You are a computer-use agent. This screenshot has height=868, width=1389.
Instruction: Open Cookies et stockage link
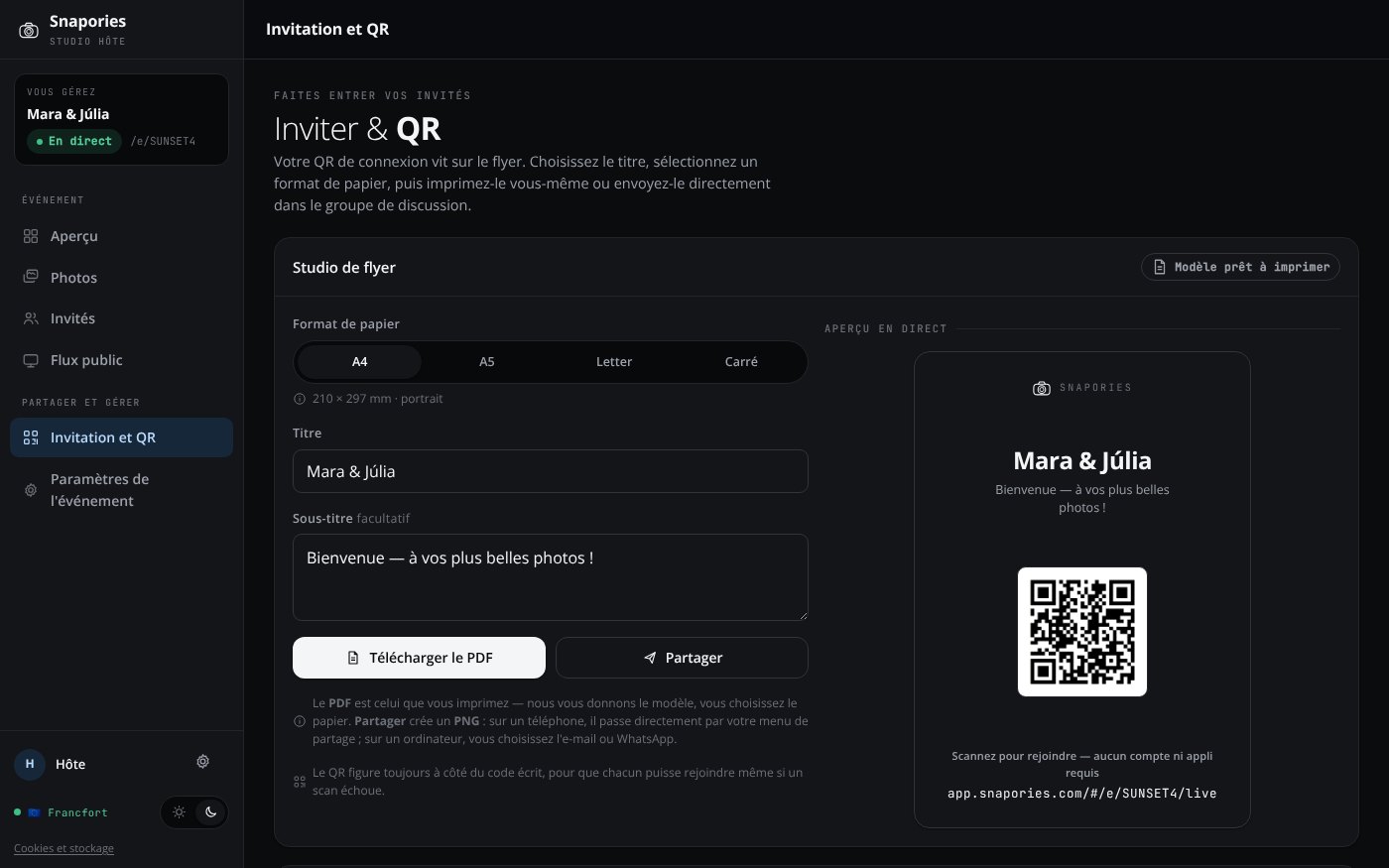(63, 848)
